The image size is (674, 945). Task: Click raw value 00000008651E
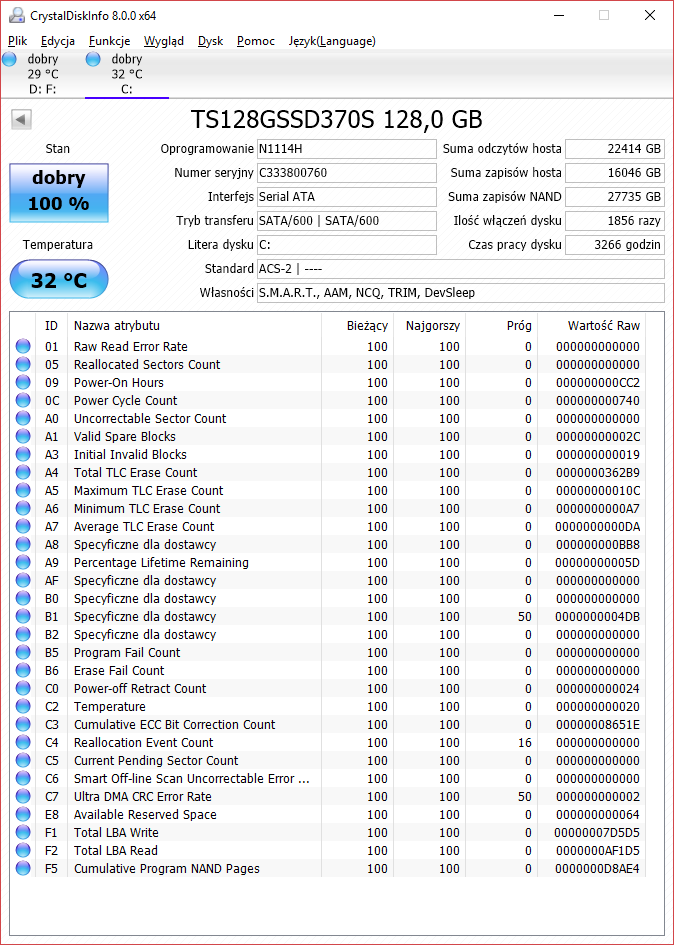598,724
